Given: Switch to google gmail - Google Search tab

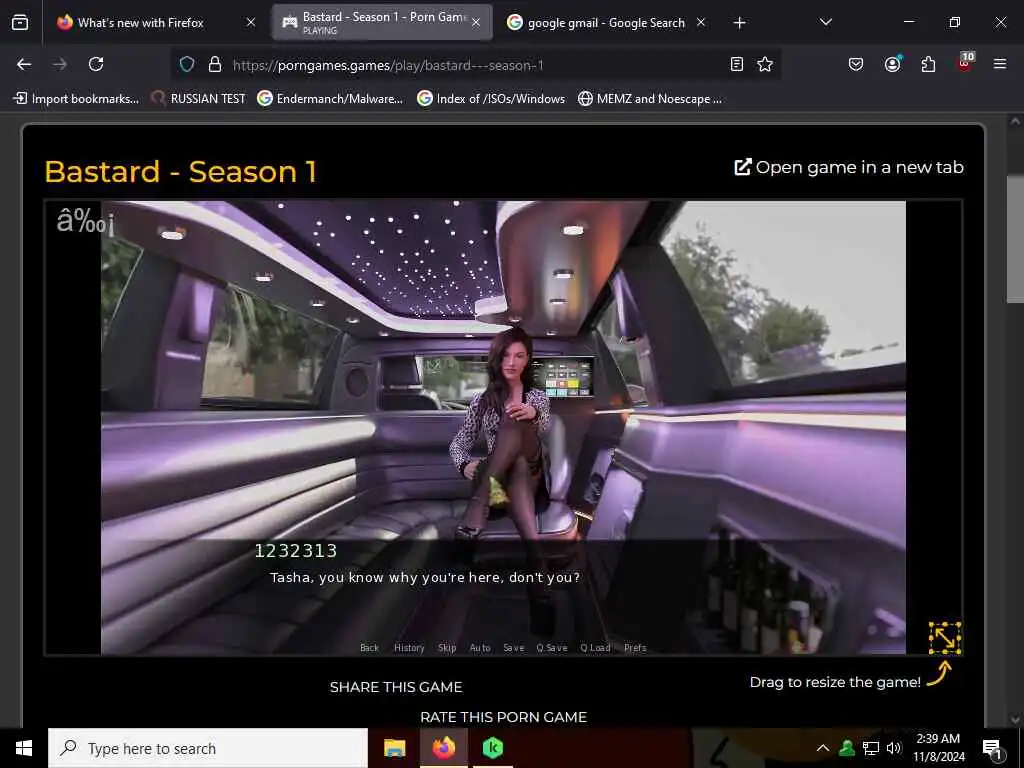Looking at the screenshot, I should 607,23.
